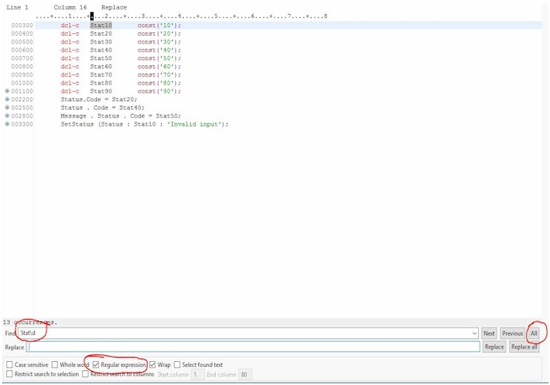Expand hidden lines after line 001100
Image resolution: width=550 pixels, height=385 pixels.
pos(7,91)
